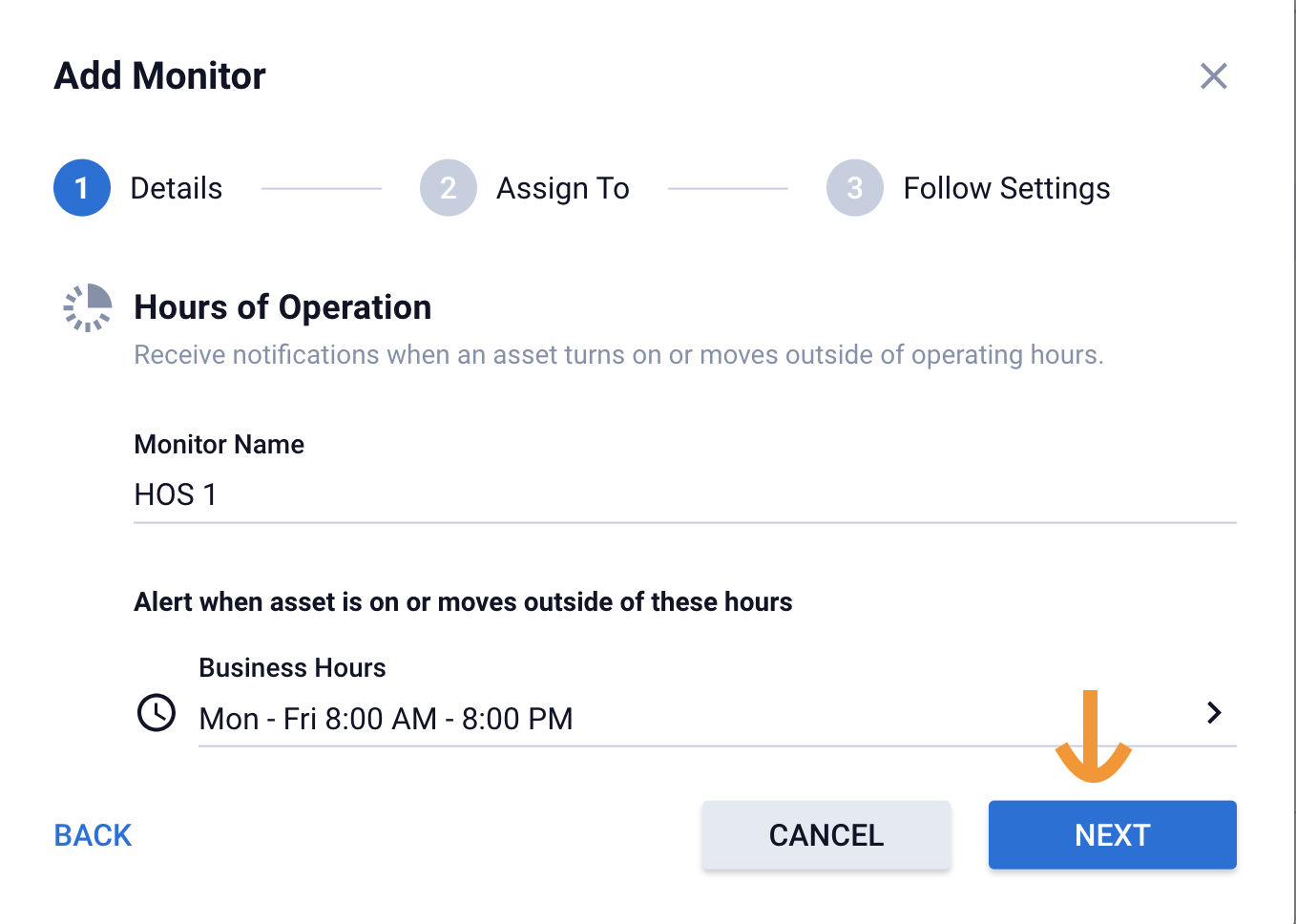Click the Hours of Operation heading
The height and width of the screenshot is (924, 1296).
pyautogui.click(x=282, y=307)
